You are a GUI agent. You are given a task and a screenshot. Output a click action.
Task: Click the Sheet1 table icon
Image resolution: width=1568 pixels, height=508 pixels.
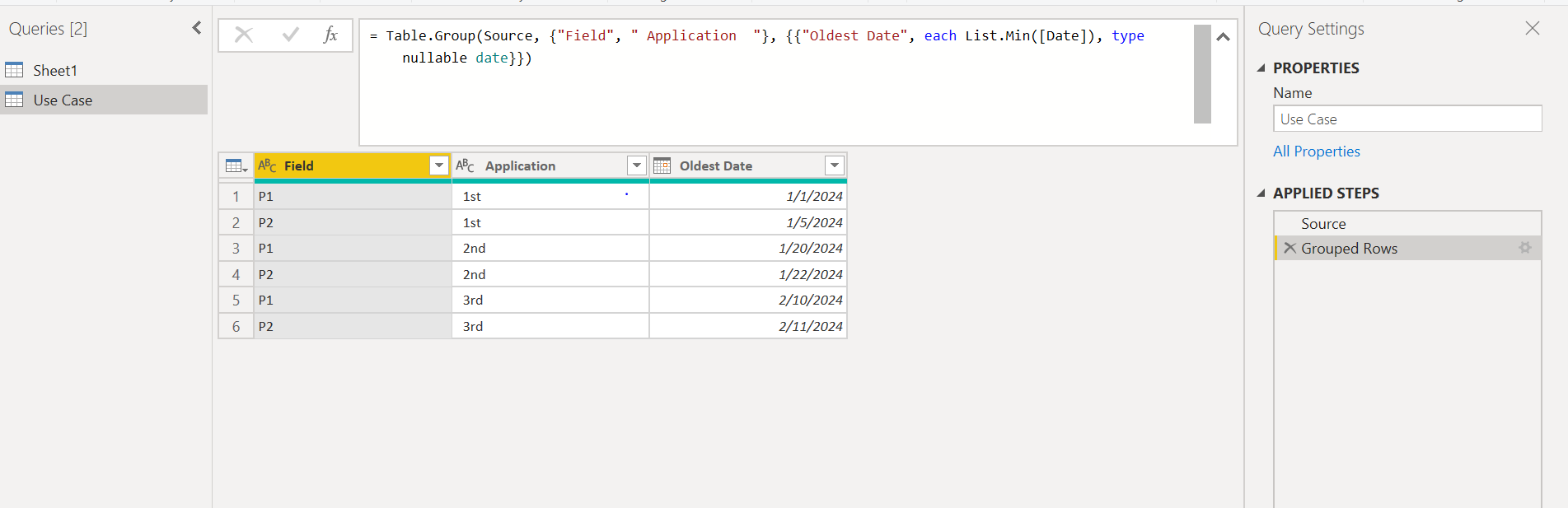tap(14, 70)
